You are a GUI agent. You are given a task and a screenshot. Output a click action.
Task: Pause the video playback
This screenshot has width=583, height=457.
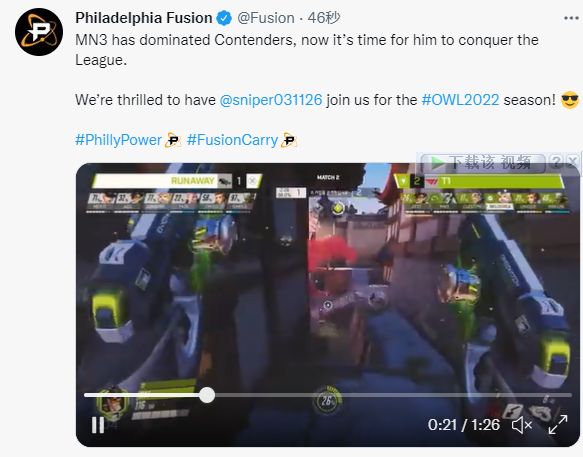(x=98, y=425)
